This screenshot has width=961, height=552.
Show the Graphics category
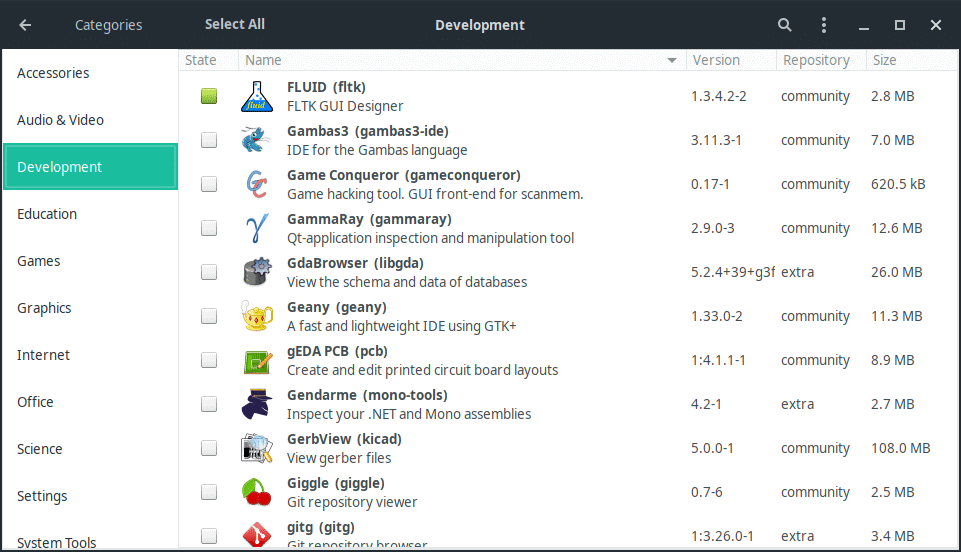[90, 308]
